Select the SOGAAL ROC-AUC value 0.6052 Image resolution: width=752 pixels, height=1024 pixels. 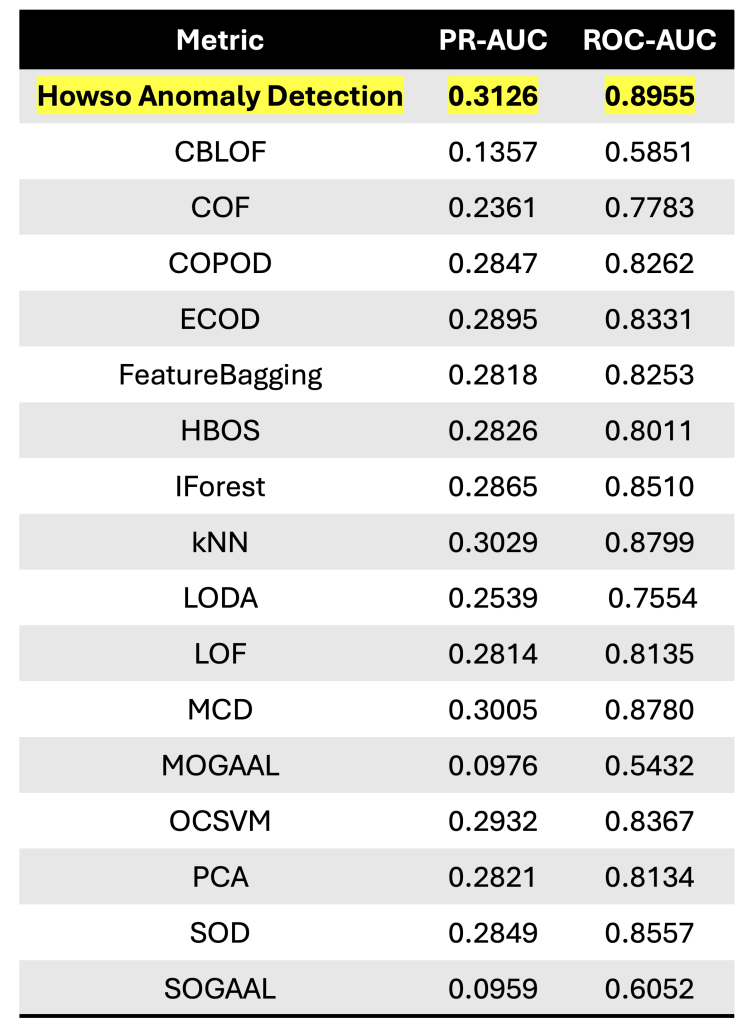tap(650, 989)
